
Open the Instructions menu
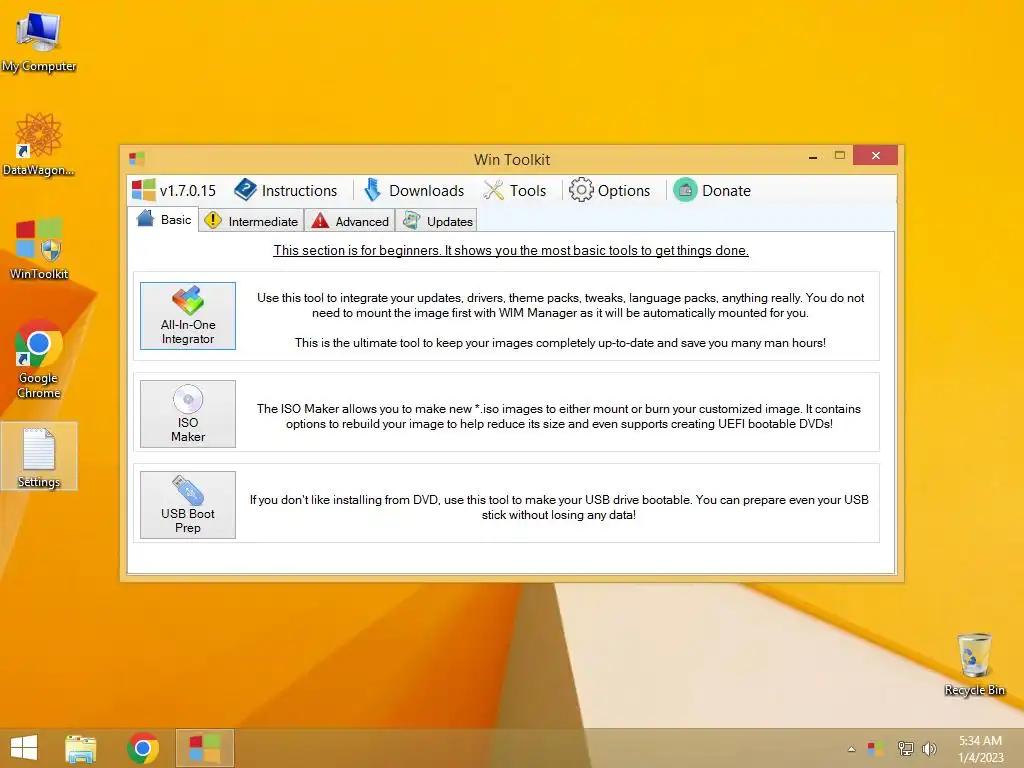(x=286, y=191)
